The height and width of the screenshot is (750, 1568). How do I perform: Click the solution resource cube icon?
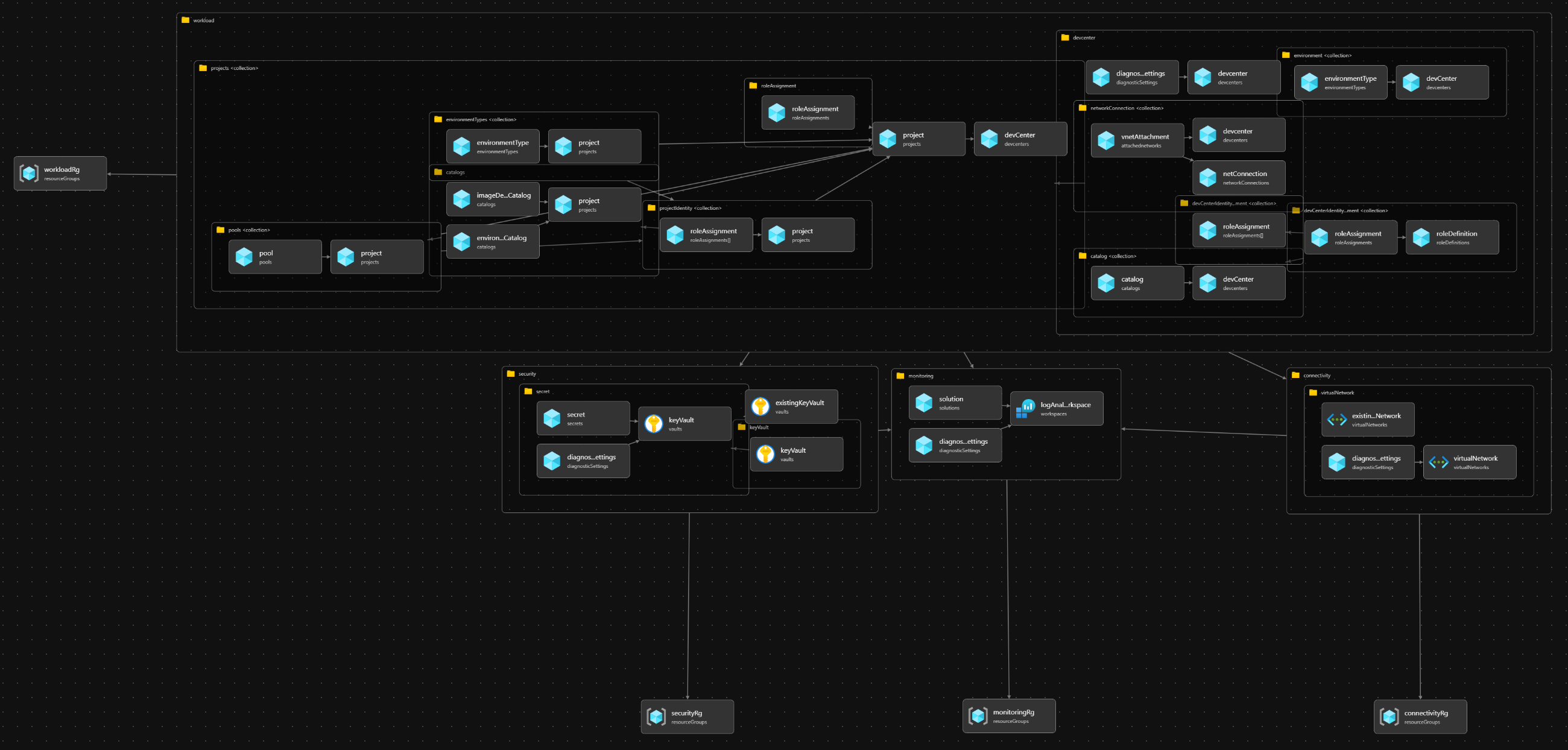924,403
